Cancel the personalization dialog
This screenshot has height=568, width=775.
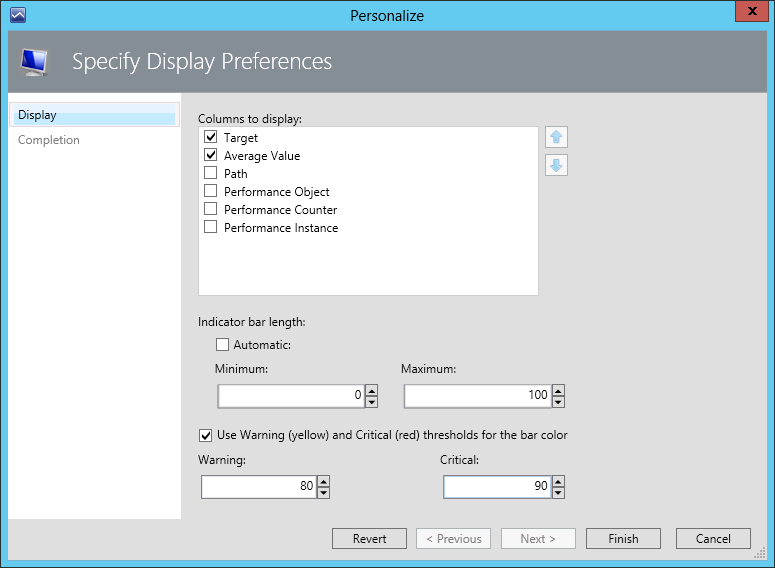point(713,538)
